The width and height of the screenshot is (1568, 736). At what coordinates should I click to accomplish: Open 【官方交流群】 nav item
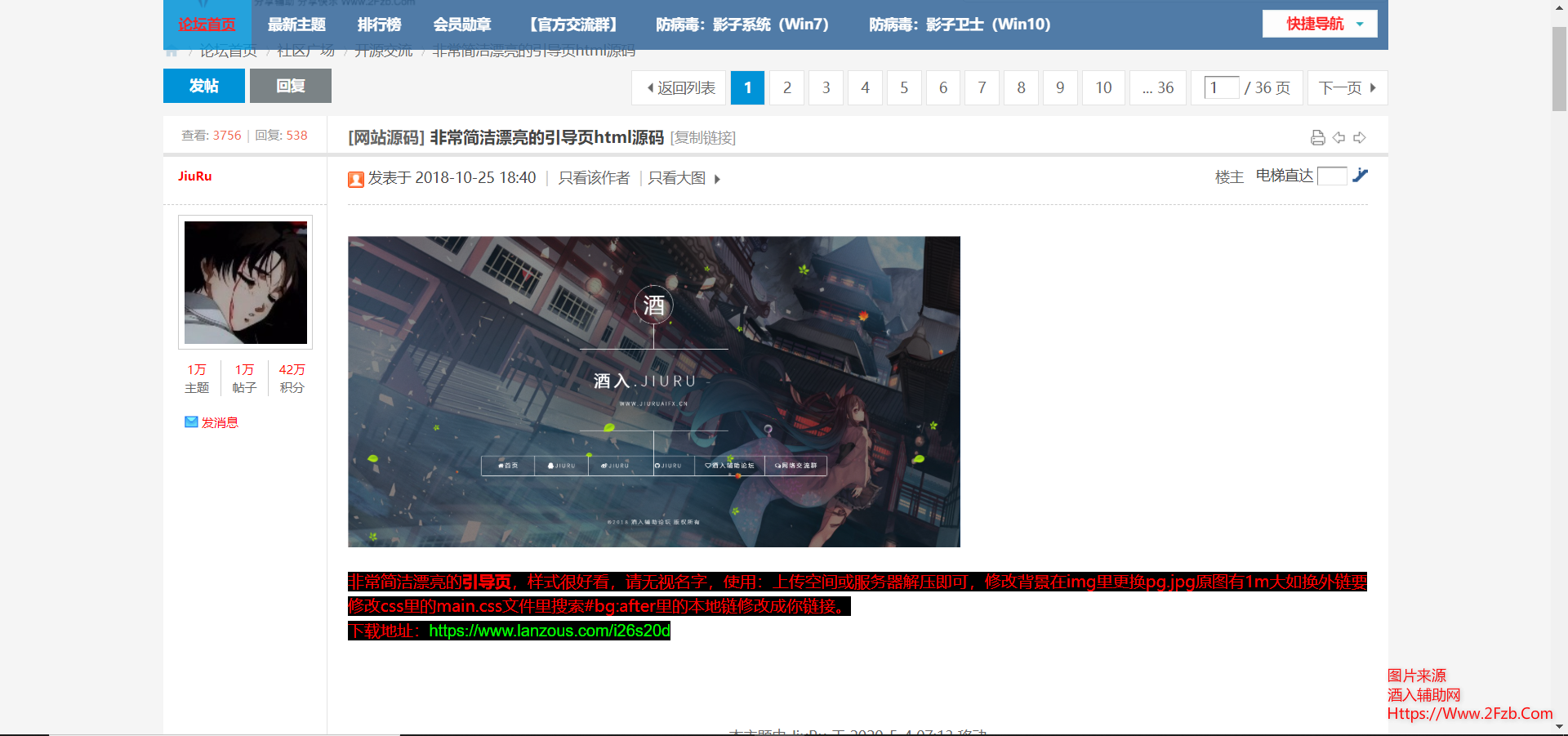[572, 25]
